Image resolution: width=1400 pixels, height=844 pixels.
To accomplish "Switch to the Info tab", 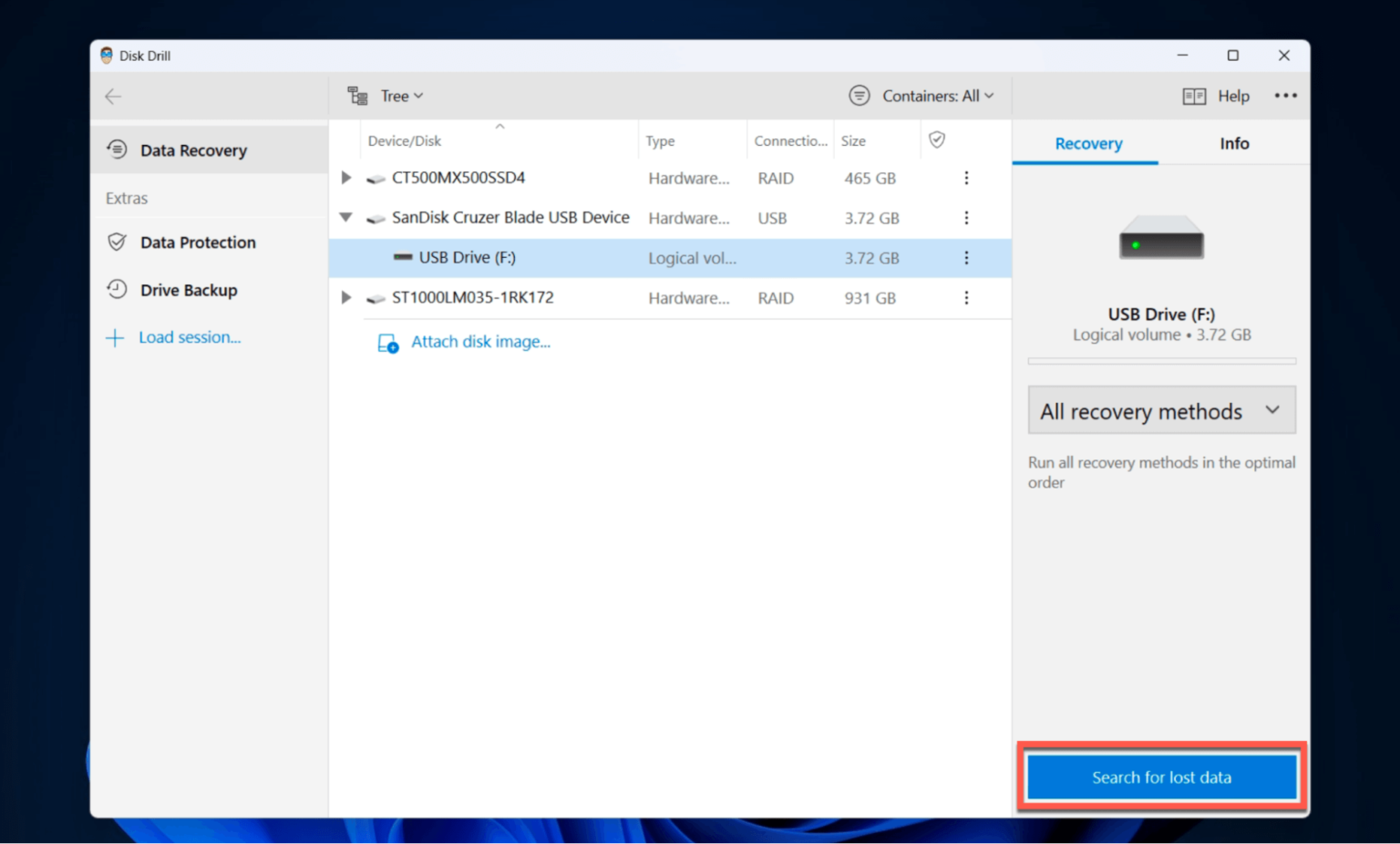I will click(x=1234, y=143).
